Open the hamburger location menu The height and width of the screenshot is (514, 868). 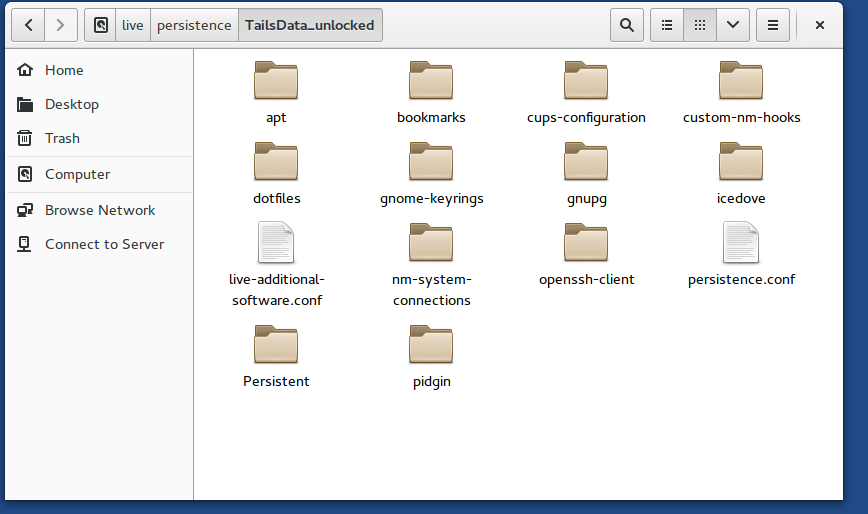coord(773,25)
